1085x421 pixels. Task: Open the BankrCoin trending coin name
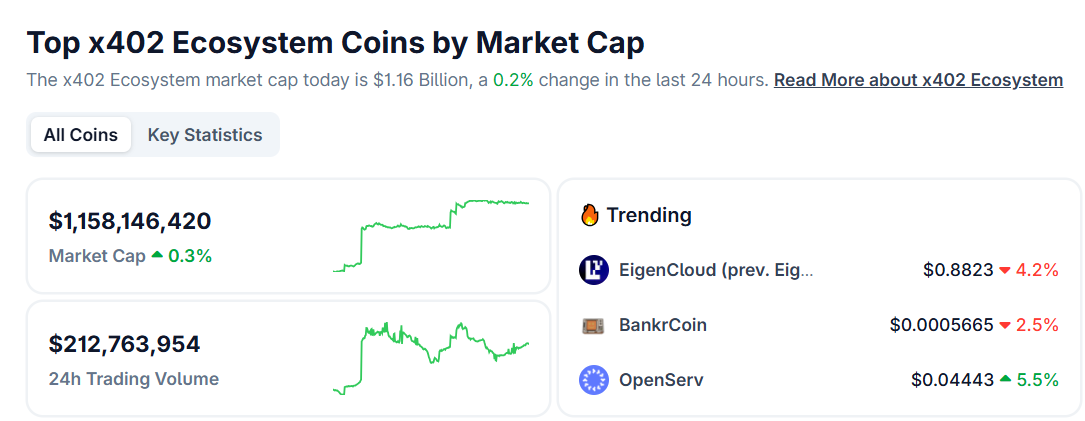click(663, 325)
